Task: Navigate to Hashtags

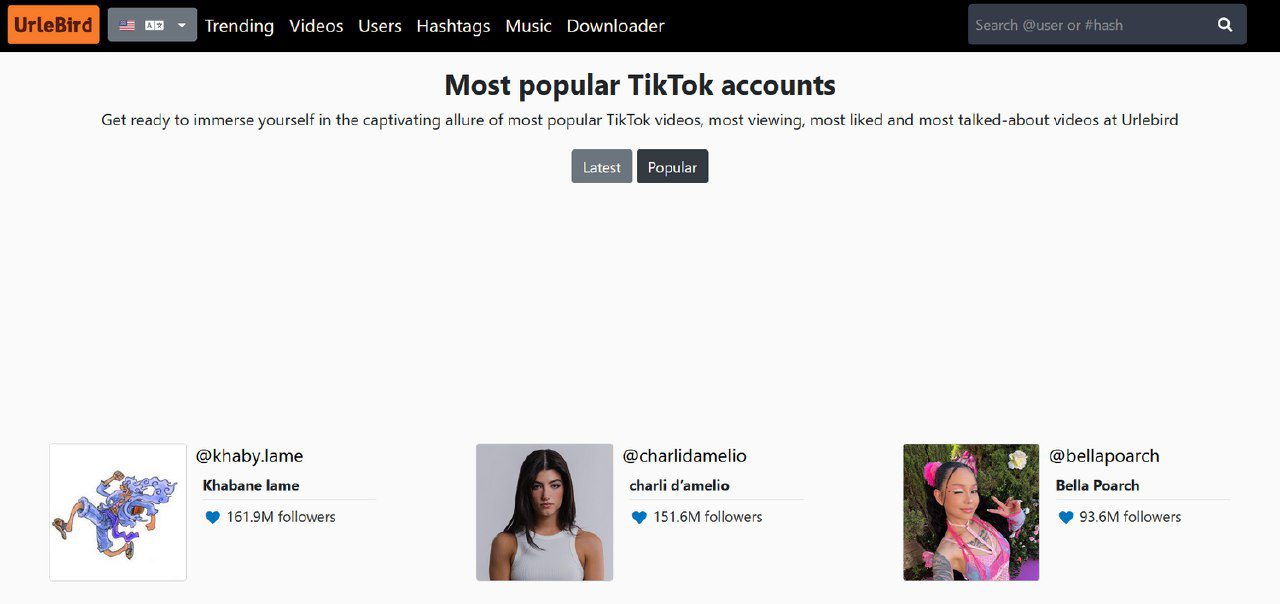Action: (x=453, y=26)
